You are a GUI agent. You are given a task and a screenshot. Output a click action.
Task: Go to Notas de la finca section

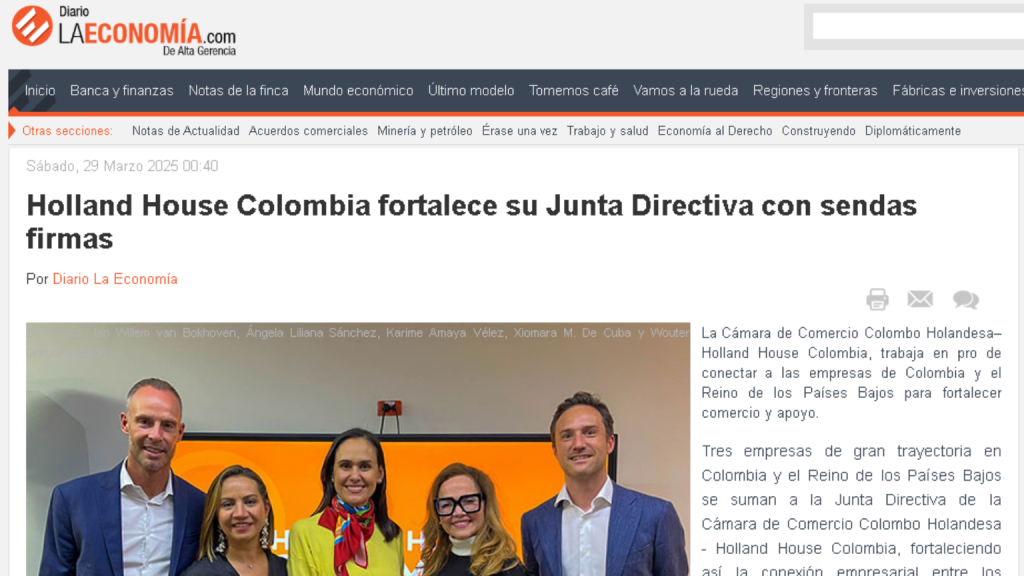238,91
